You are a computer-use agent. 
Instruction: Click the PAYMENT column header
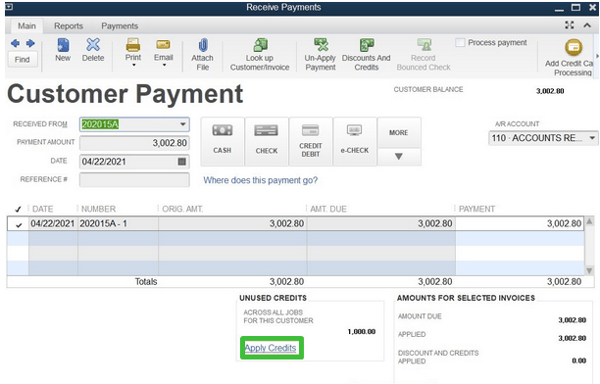coord(477,209)
